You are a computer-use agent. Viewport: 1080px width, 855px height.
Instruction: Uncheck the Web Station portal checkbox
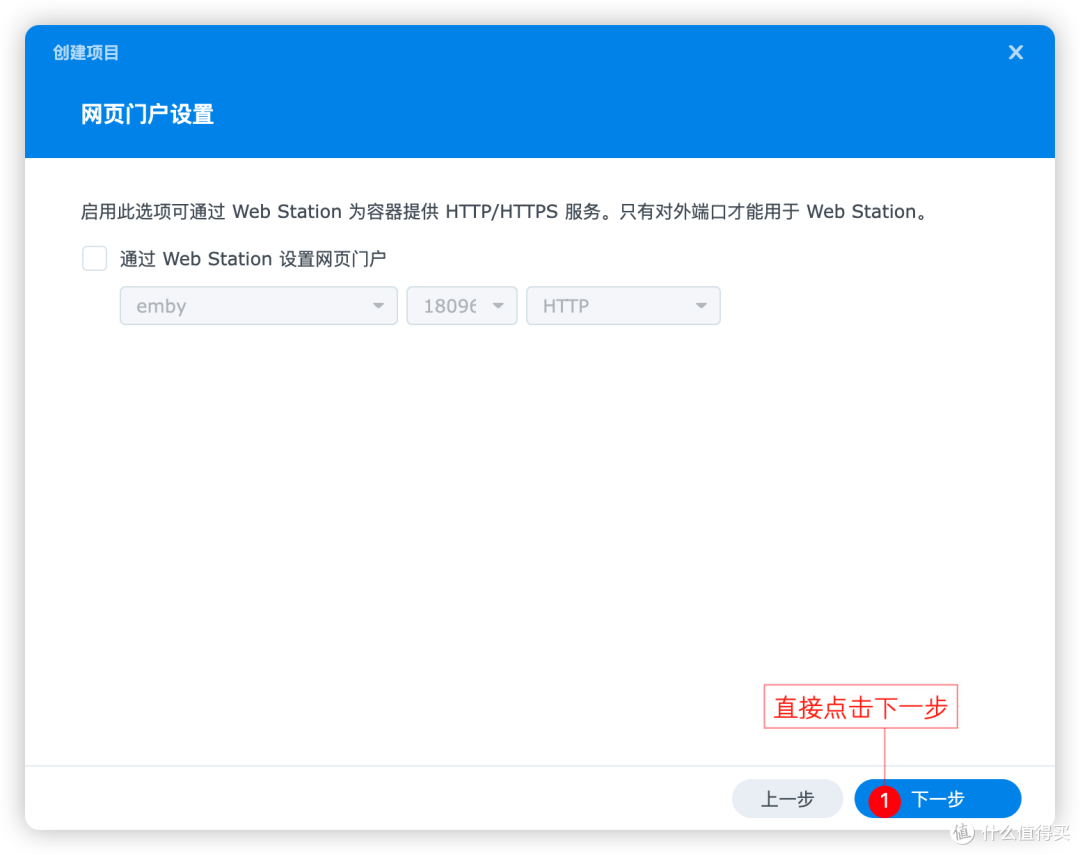click(x=94, y=258)
